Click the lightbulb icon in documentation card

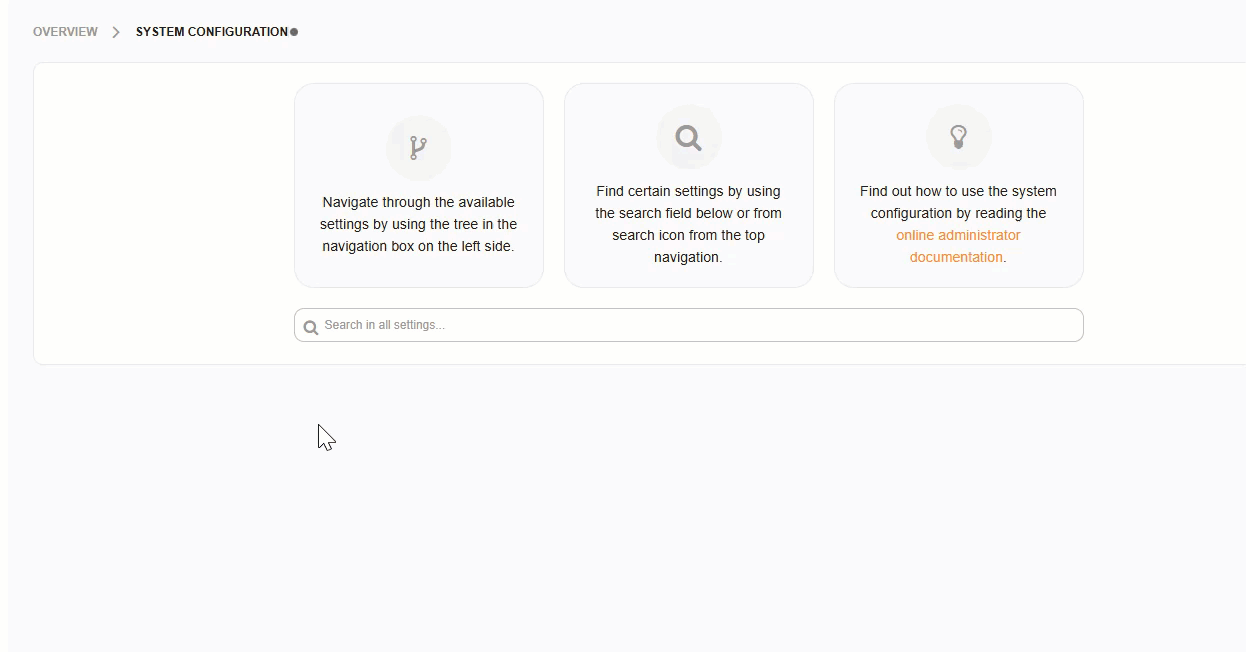(958, 137)
